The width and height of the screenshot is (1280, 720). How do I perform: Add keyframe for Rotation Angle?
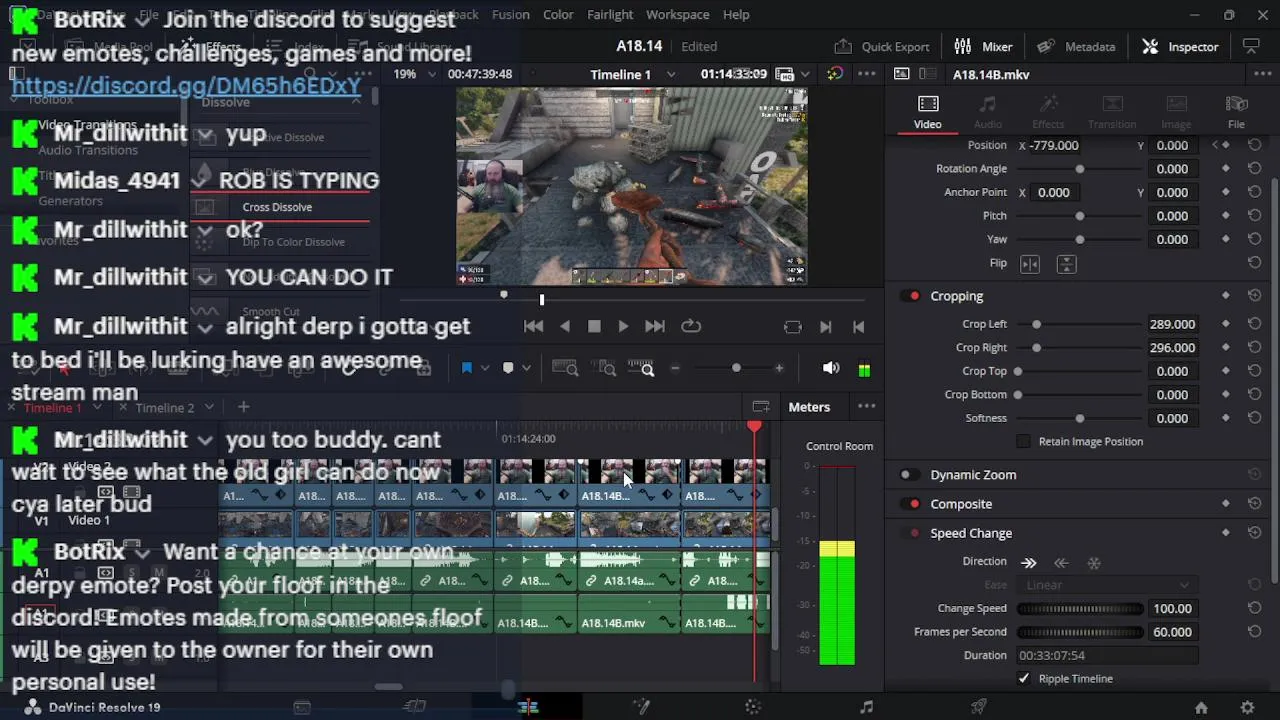1226,169
